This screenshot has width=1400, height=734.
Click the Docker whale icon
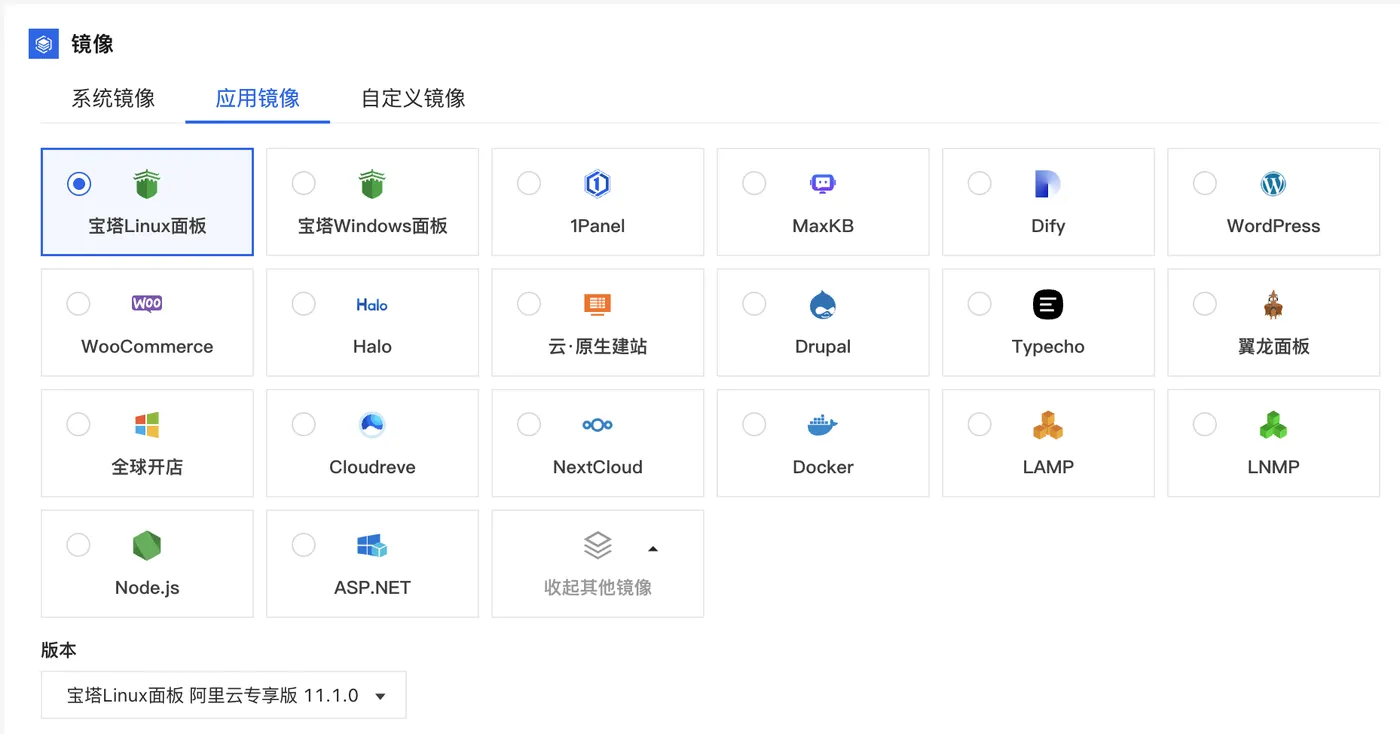(x=823, y=424)
